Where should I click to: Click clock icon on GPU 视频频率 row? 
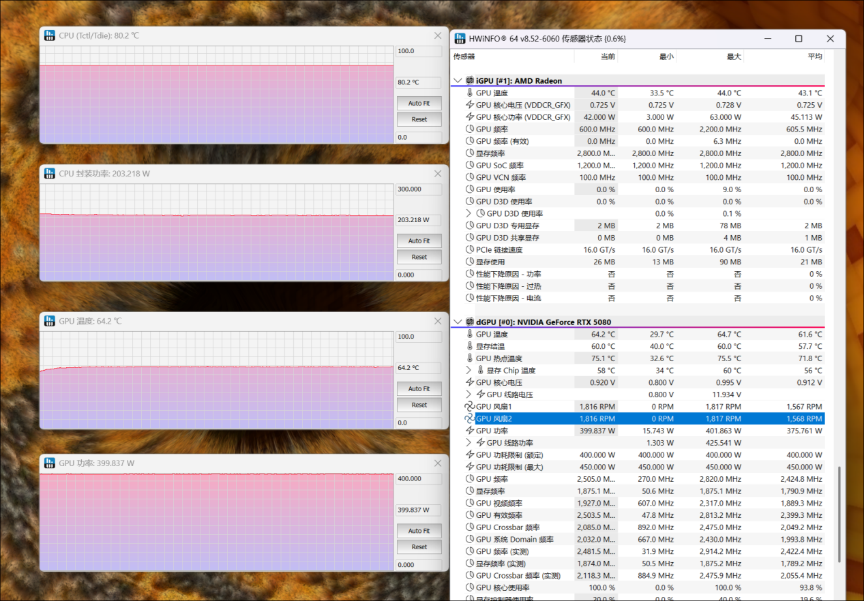pos(470,503)
